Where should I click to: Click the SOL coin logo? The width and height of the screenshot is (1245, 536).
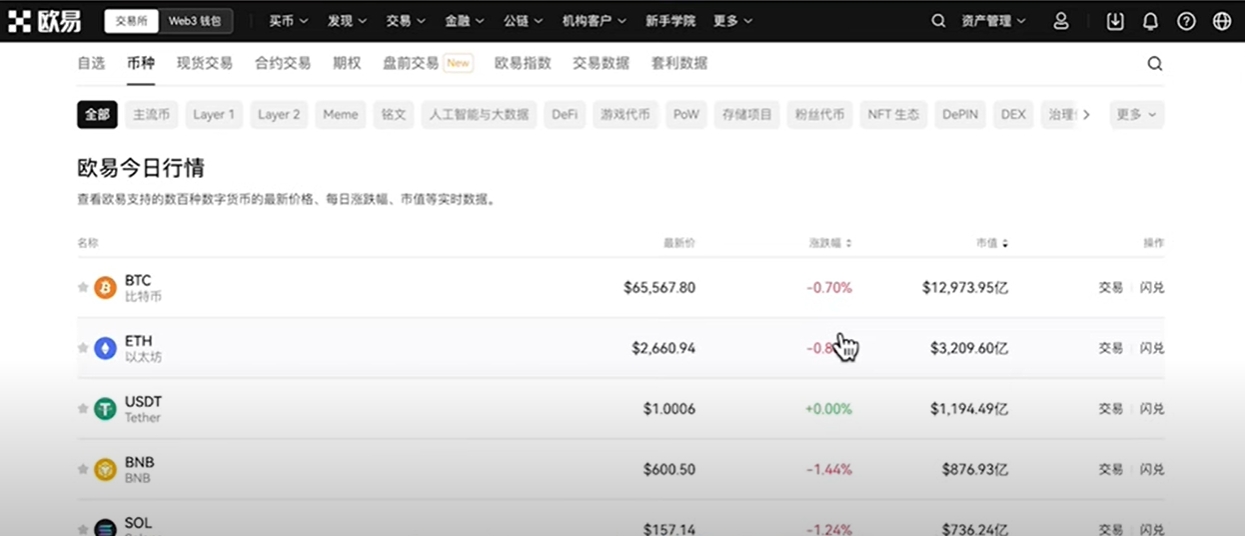105,528
